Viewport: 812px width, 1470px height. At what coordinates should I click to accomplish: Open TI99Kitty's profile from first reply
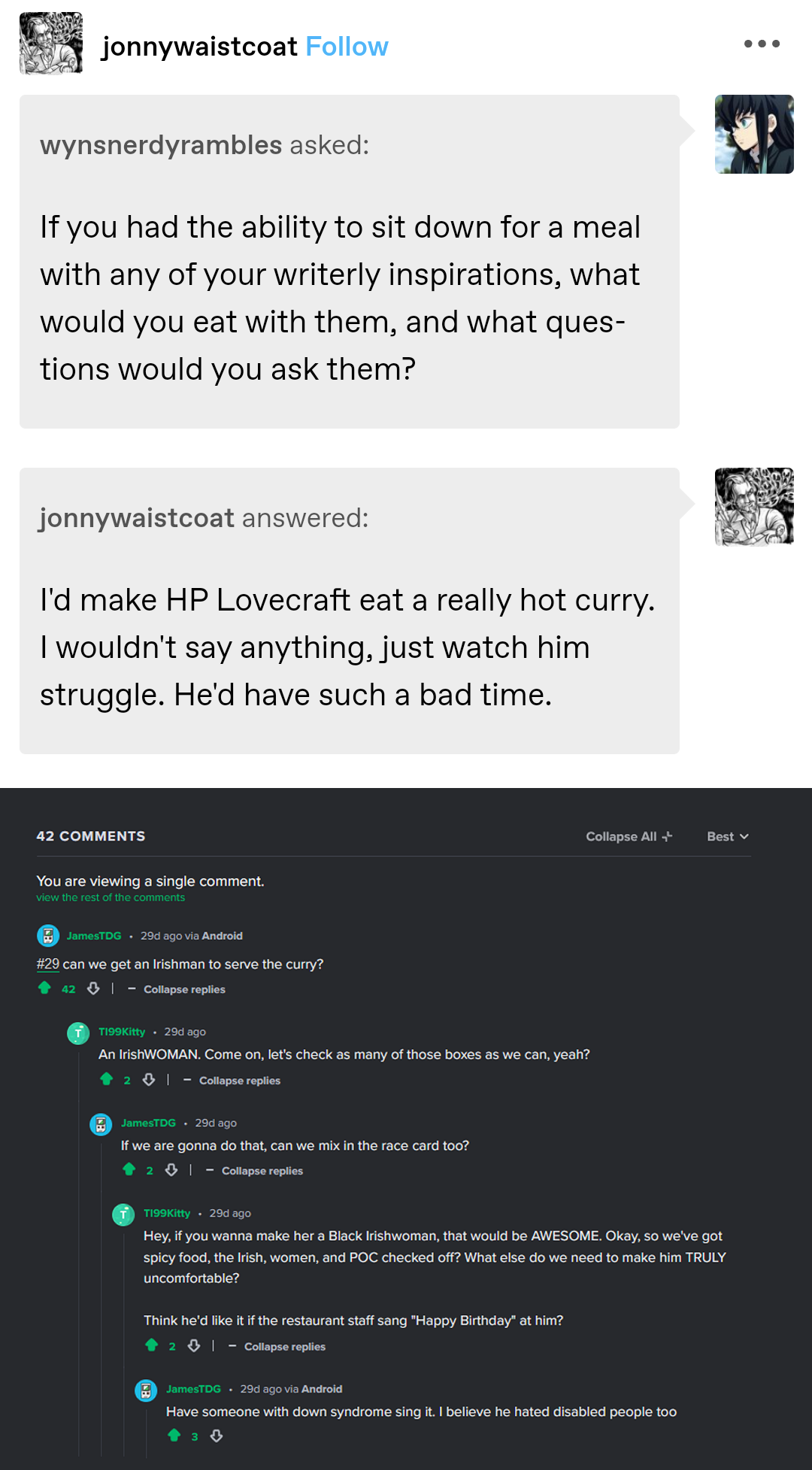(122, 1032)
